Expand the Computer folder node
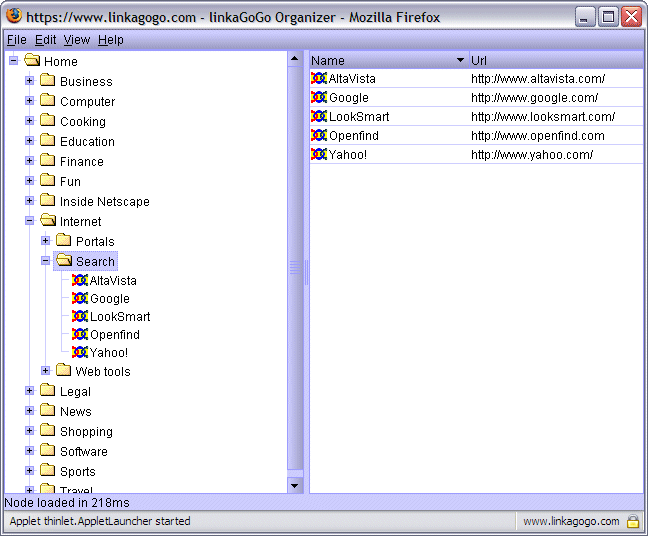 point(29,100)
